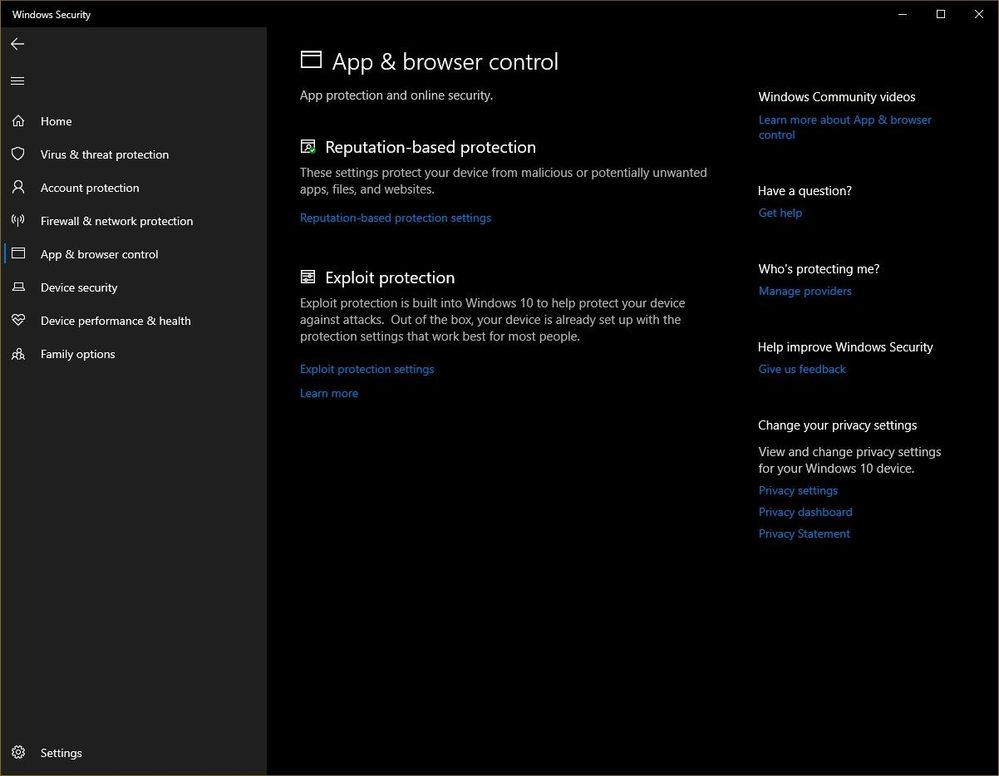The image size is (999, 776).
Task: Open Settings at sidebar bottom
Action: pos(133,752)
